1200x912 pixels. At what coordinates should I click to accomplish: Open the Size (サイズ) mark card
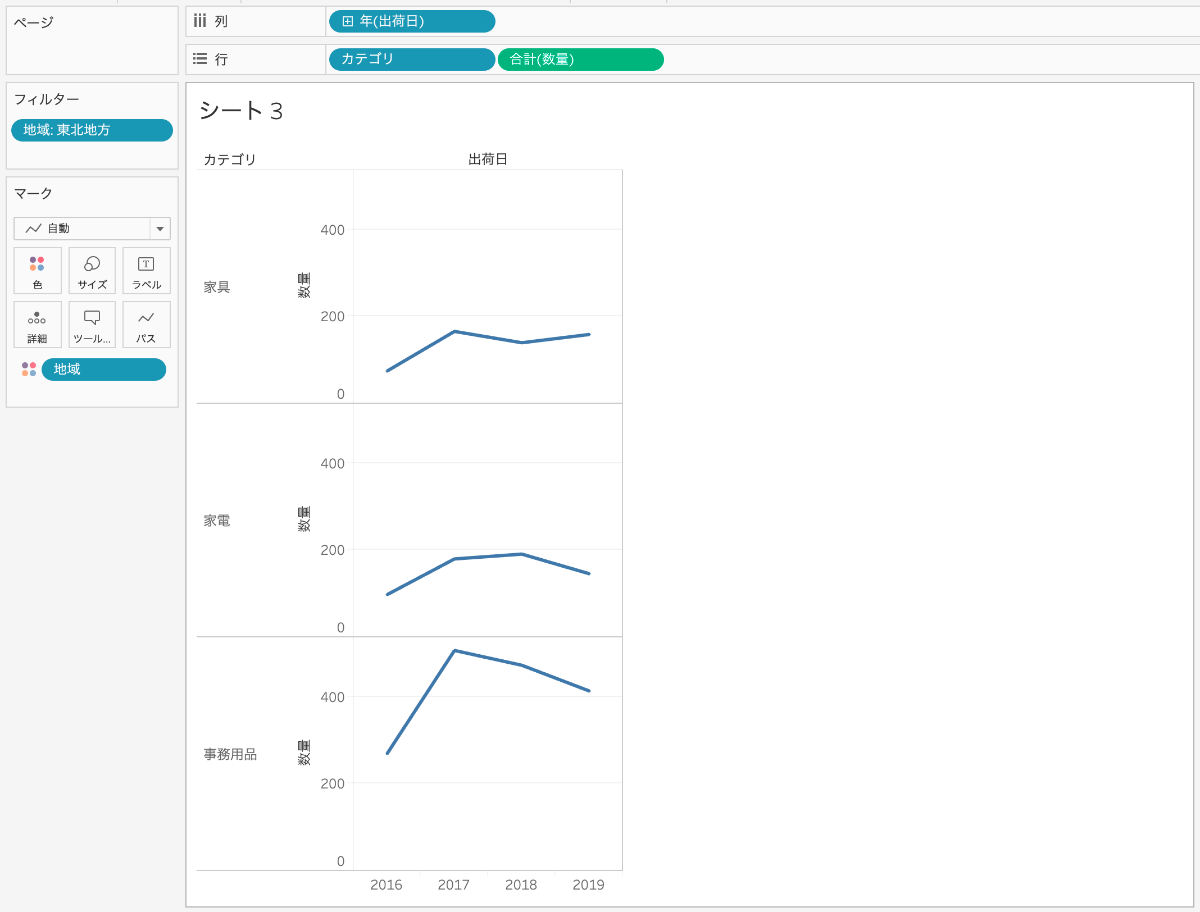click(92, 271)
